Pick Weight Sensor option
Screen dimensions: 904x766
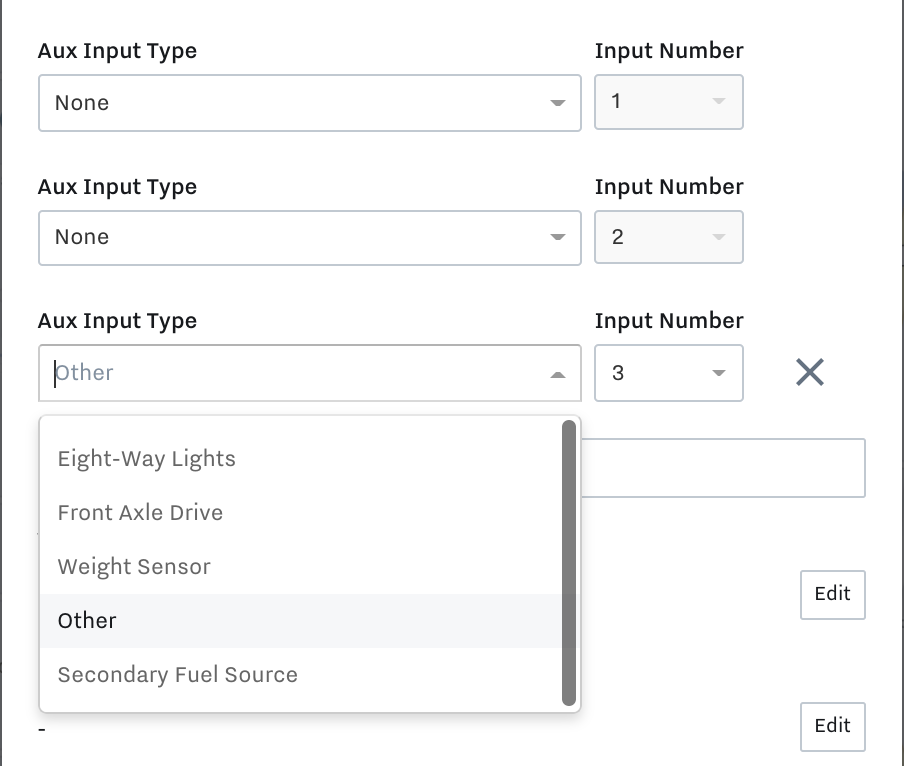(300, 567)
